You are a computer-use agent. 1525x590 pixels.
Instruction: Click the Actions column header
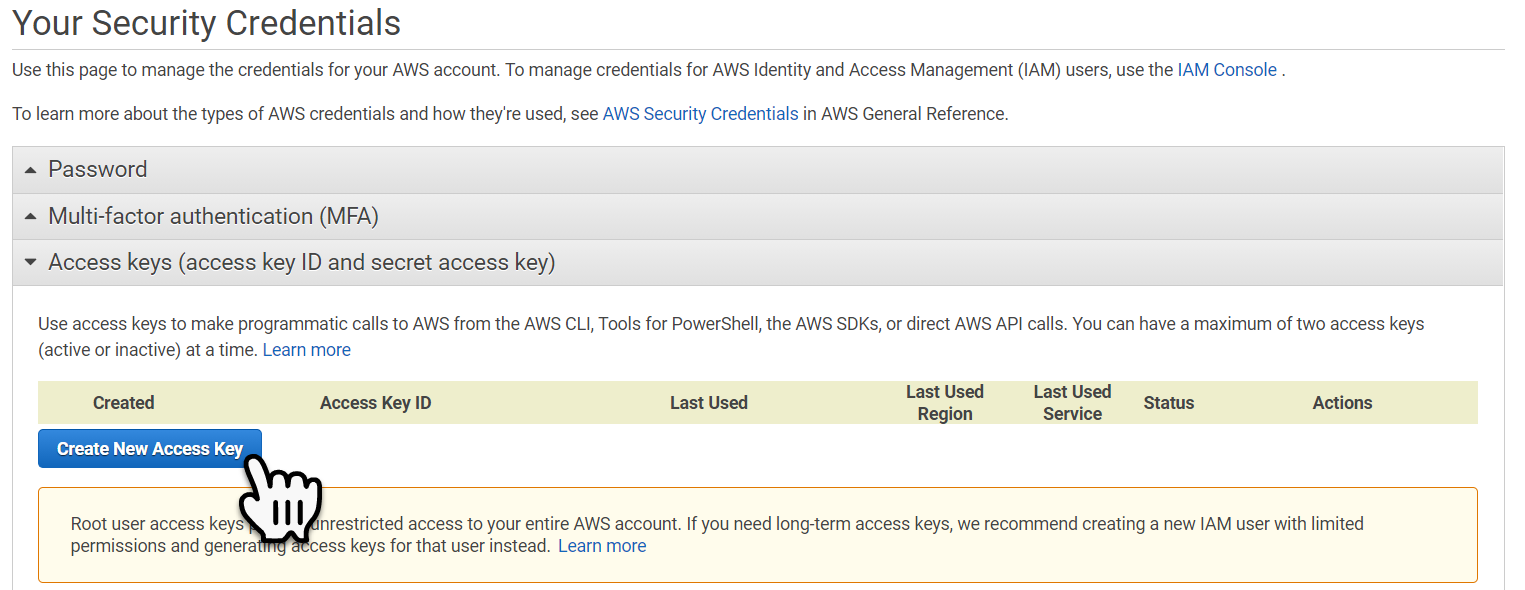(x=1342, y=402)
